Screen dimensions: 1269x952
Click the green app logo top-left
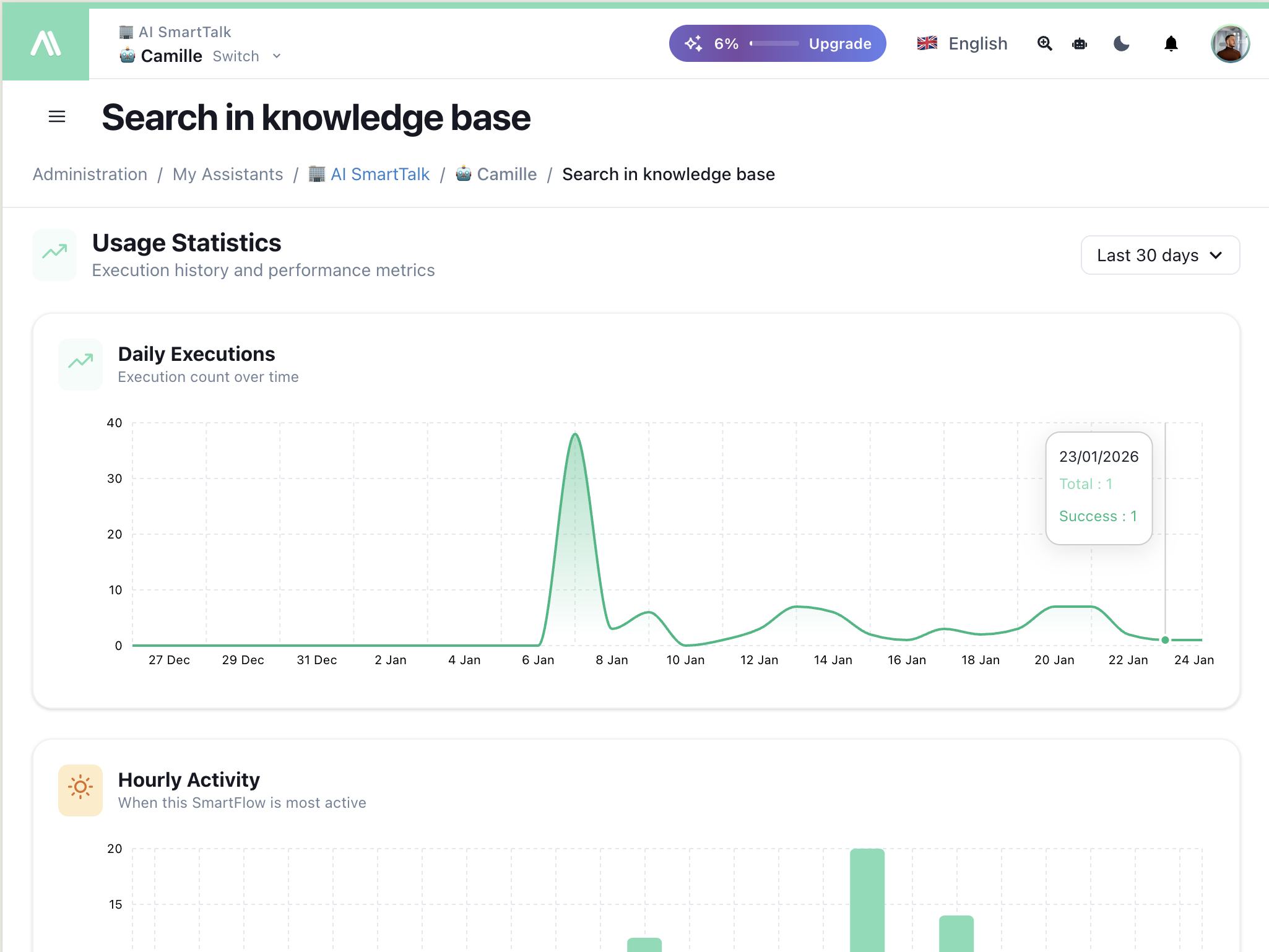pyautogui.click(x=46, y=41)
